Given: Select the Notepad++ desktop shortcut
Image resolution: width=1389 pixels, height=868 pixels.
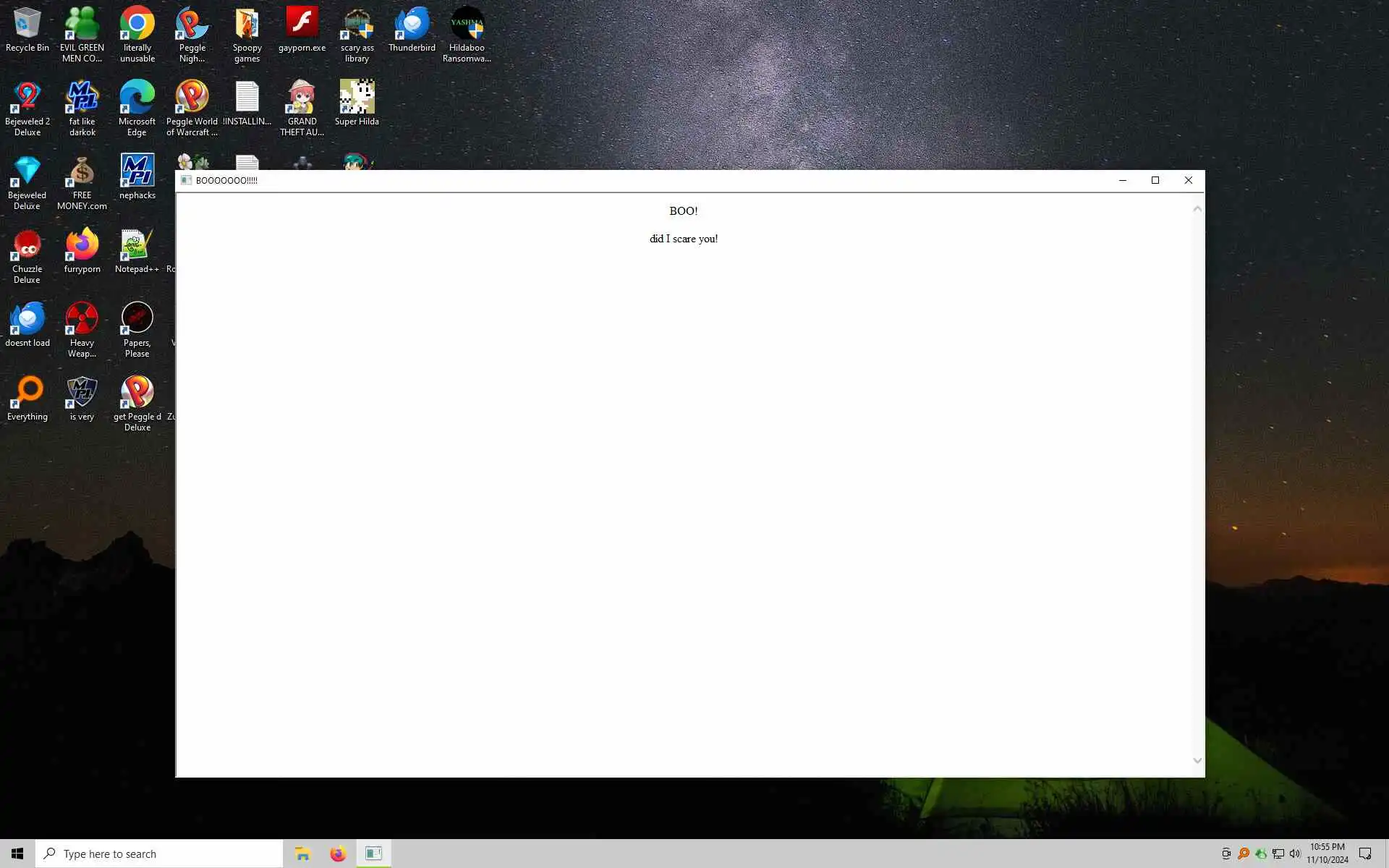Looking at the screenshot, I should [x=137, y=250].
